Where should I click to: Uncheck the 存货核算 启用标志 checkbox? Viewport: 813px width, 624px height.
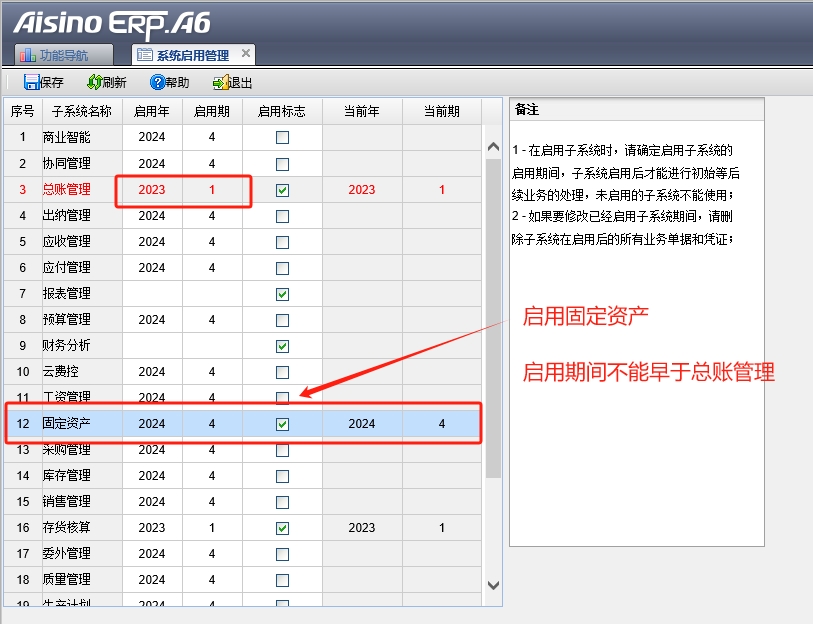(283, 527)
